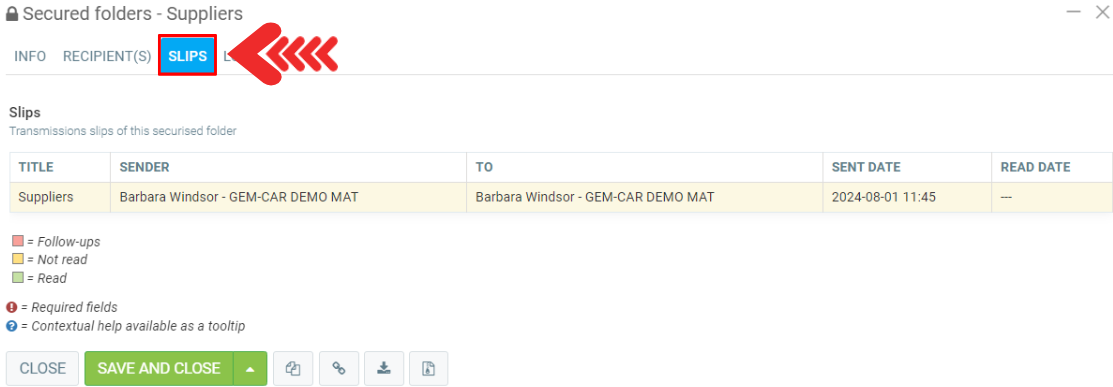Expand the Save and Close arrow menu
Image resolution: width=1113 pixels, height=387 pixels.
(250, 369)
